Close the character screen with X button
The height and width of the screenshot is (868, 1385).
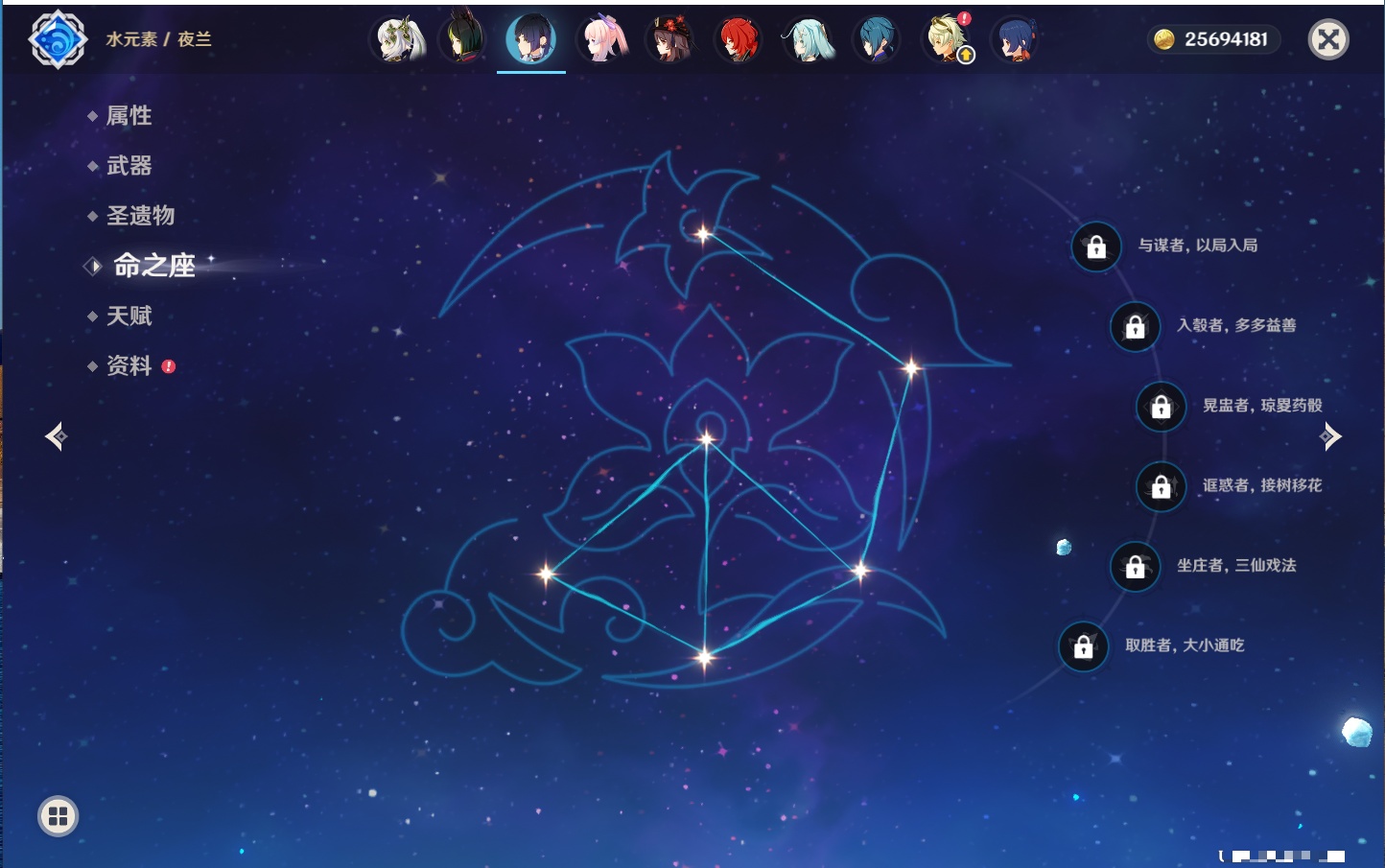pos(1328,39)
